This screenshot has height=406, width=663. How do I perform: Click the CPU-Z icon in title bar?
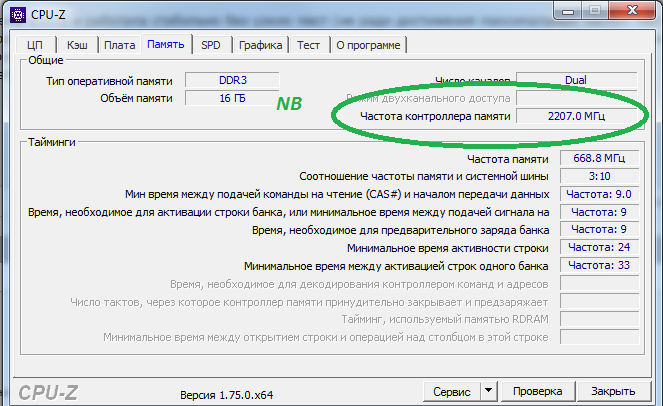pos(18,15)
